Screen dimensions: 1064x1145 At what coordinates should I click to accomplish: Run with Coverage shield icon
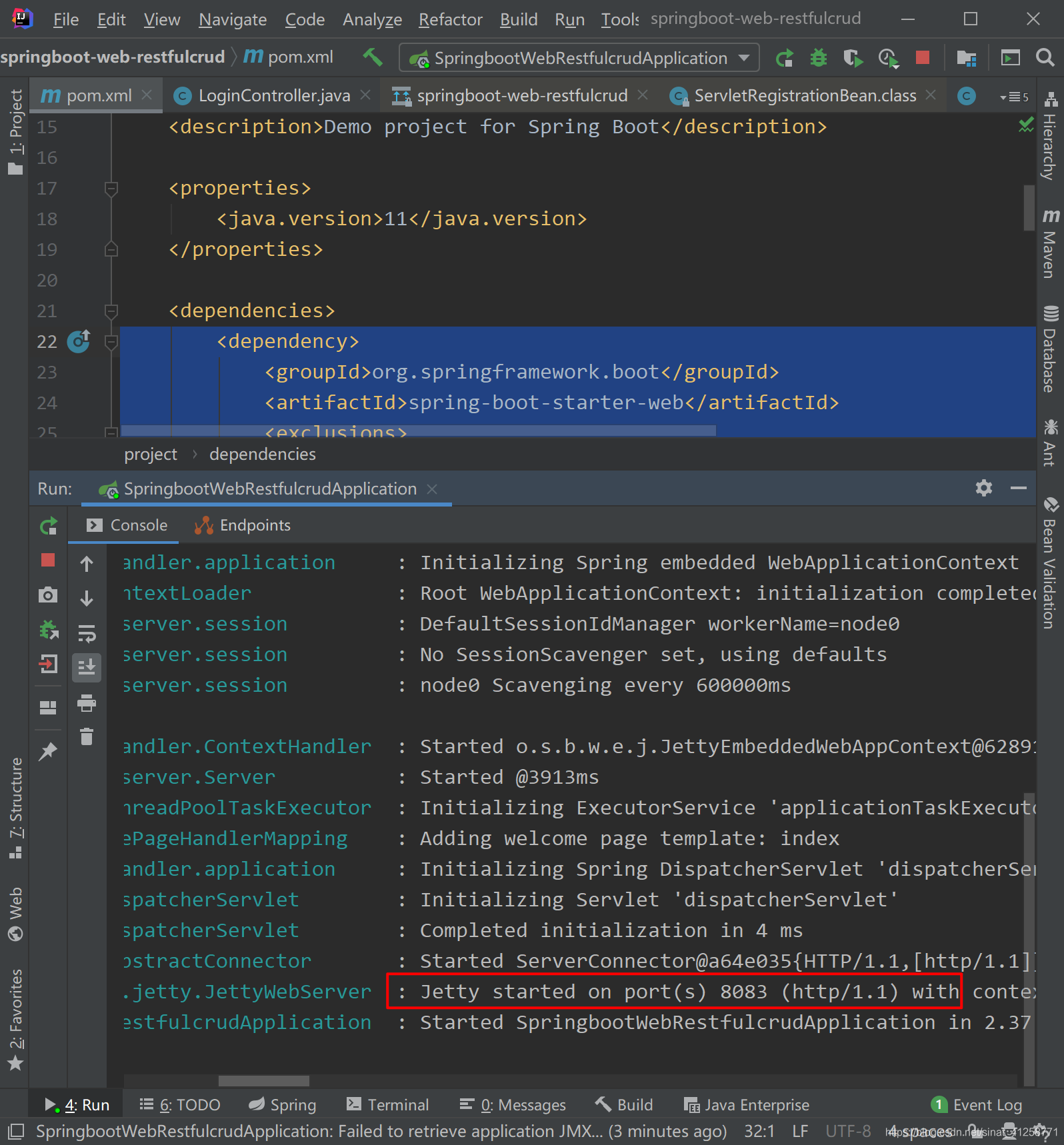853,58
